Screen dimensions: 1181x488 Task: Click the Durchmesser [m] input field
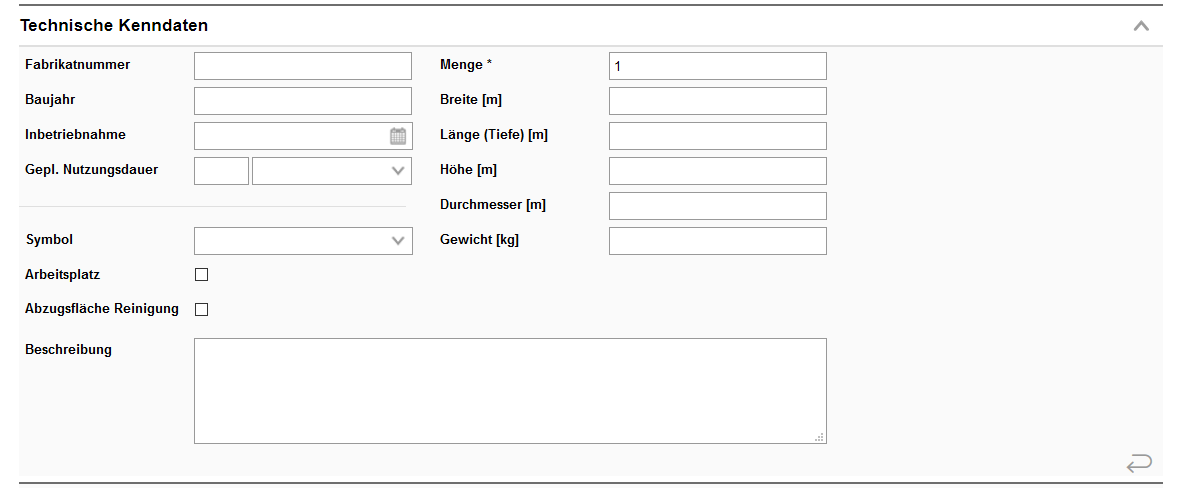click(717, 206)
